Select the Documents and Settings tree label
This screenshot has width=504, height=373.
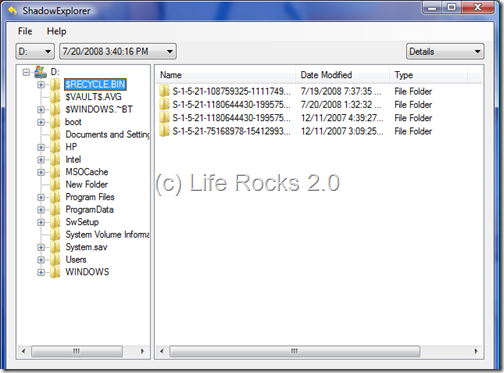point(107,134)
